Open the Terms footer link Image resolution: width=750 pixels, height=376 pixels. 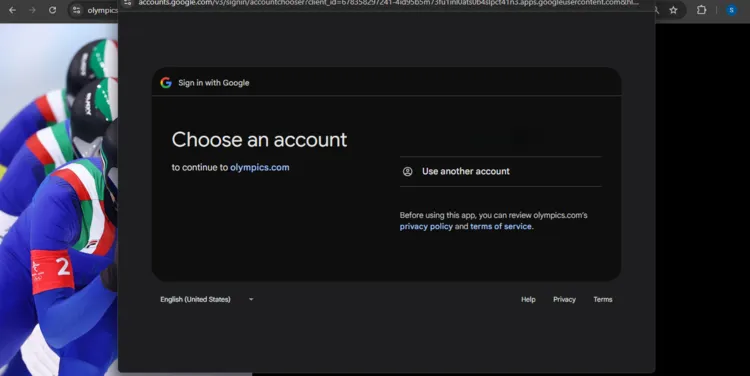[603, 299]
